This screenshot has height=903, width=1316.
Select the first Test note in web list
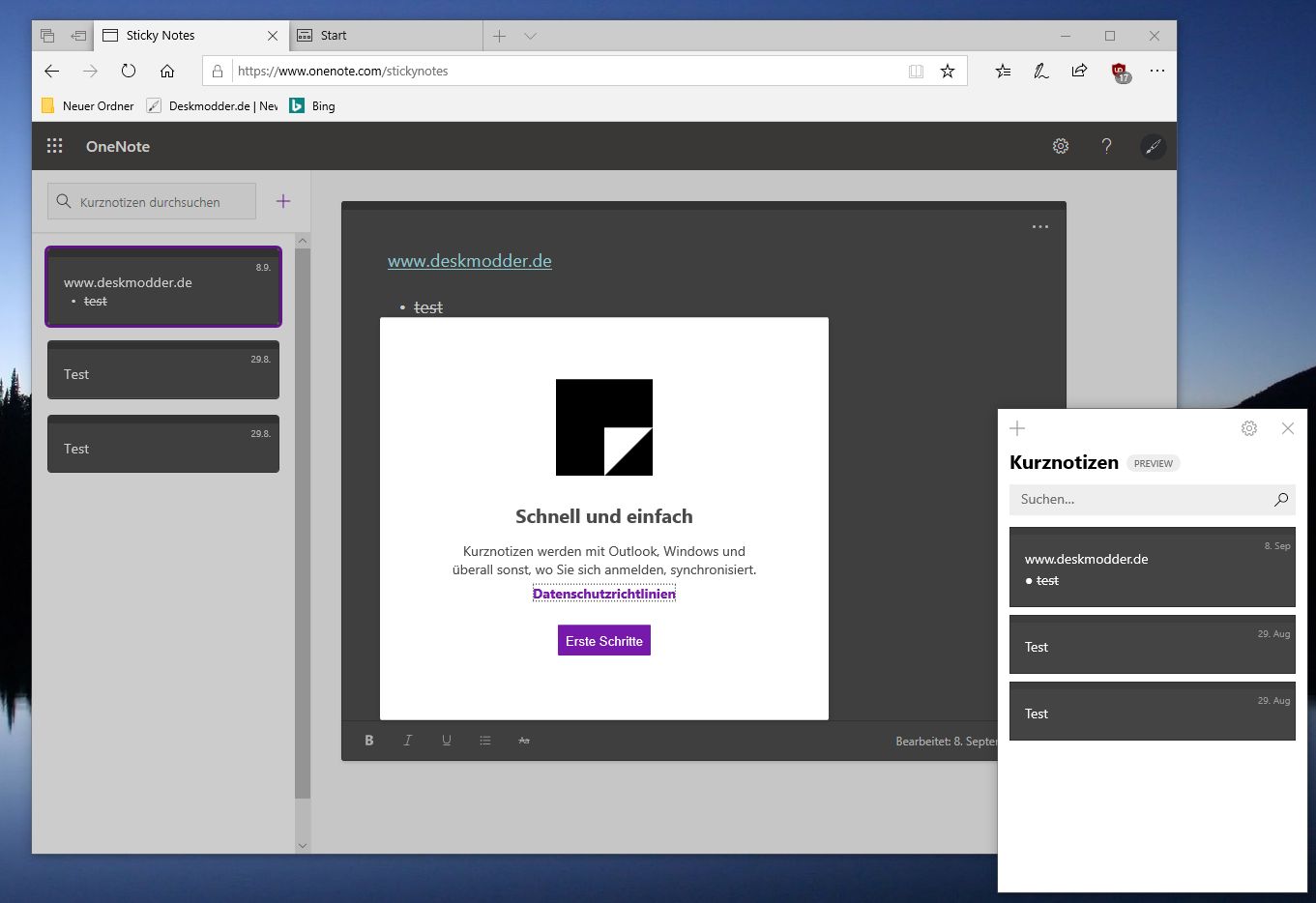tap(163, 369)
